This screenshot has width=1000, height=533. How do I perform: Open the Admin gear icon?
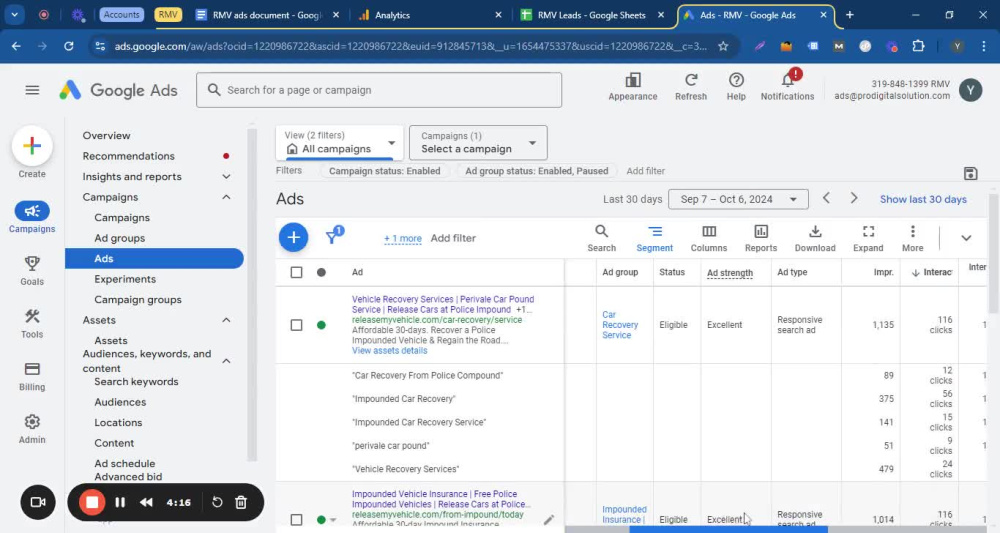click(32, 421)
